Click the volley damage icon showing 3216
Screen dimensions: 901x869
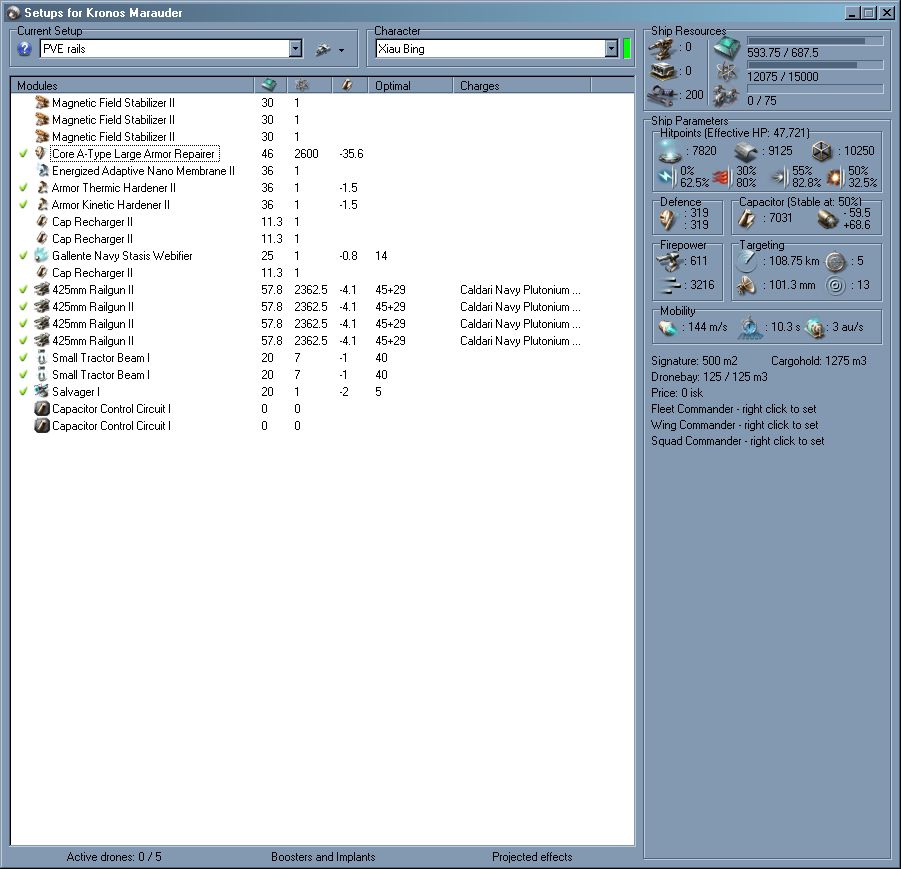[x=670, y=284]
